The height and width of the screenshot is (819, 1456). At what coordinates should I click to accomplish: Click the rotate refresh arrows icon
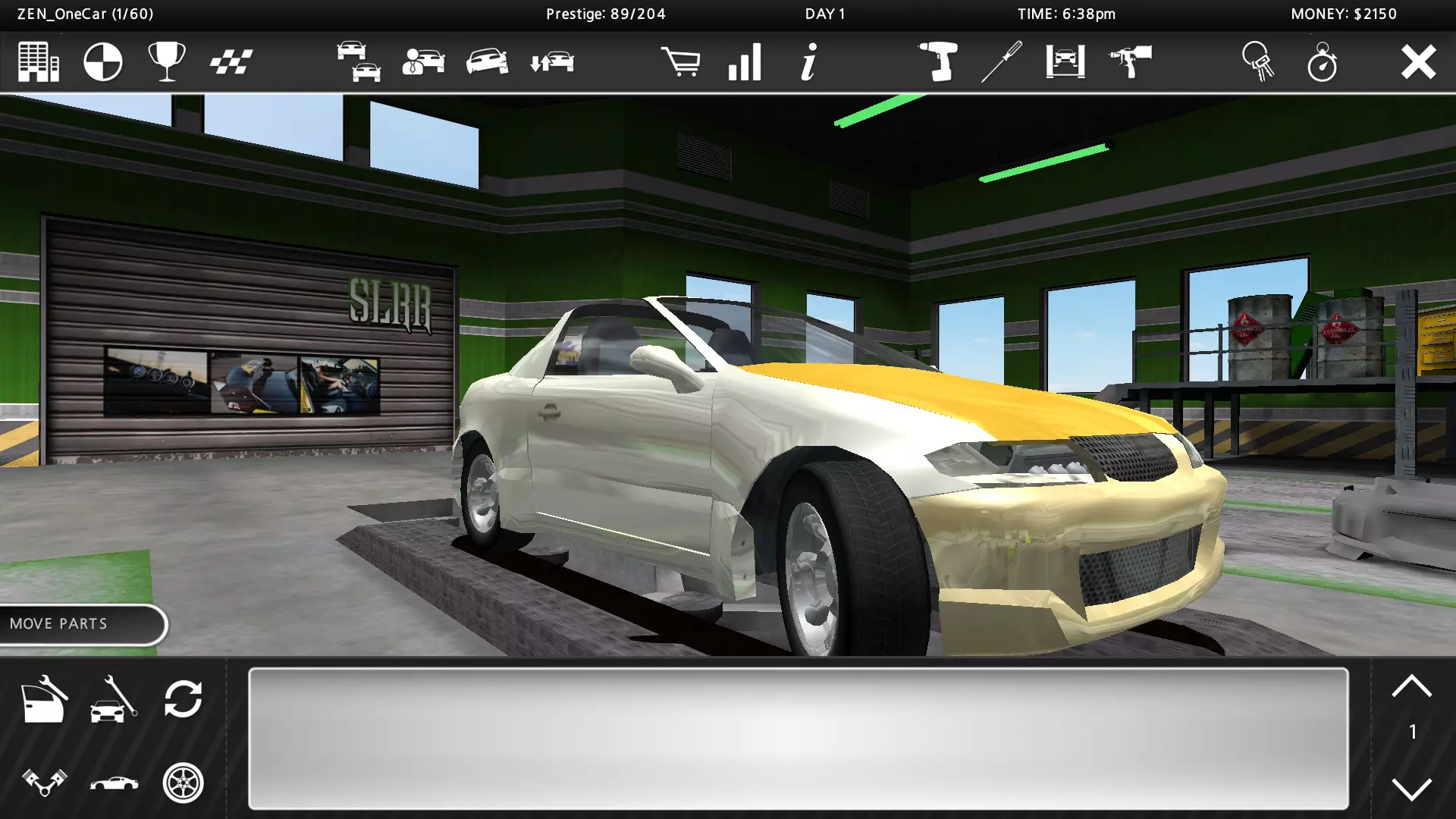183,698
